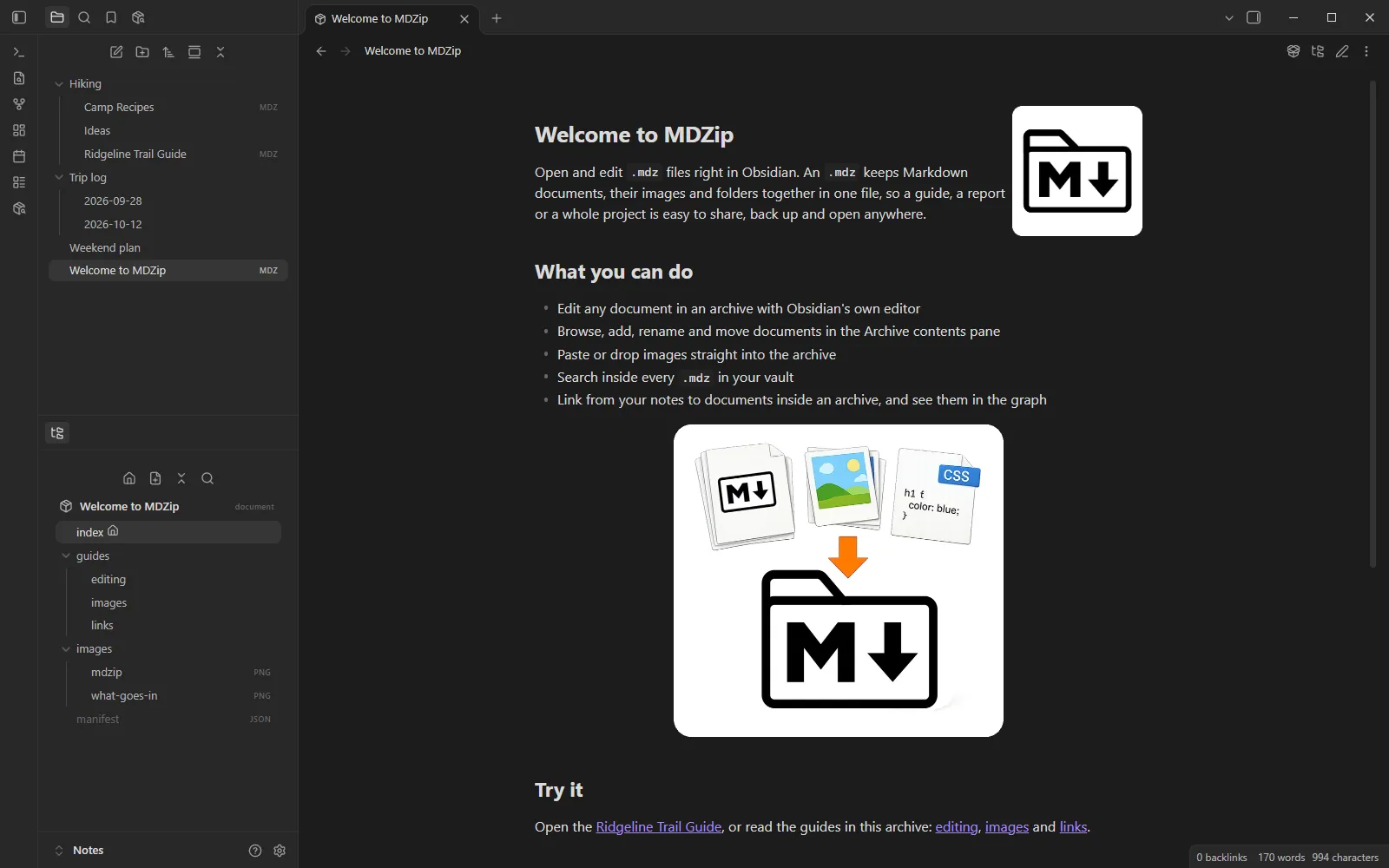Change sort order in file explorer
Screen dimensions: 1389x868
(x=168, y=52)
